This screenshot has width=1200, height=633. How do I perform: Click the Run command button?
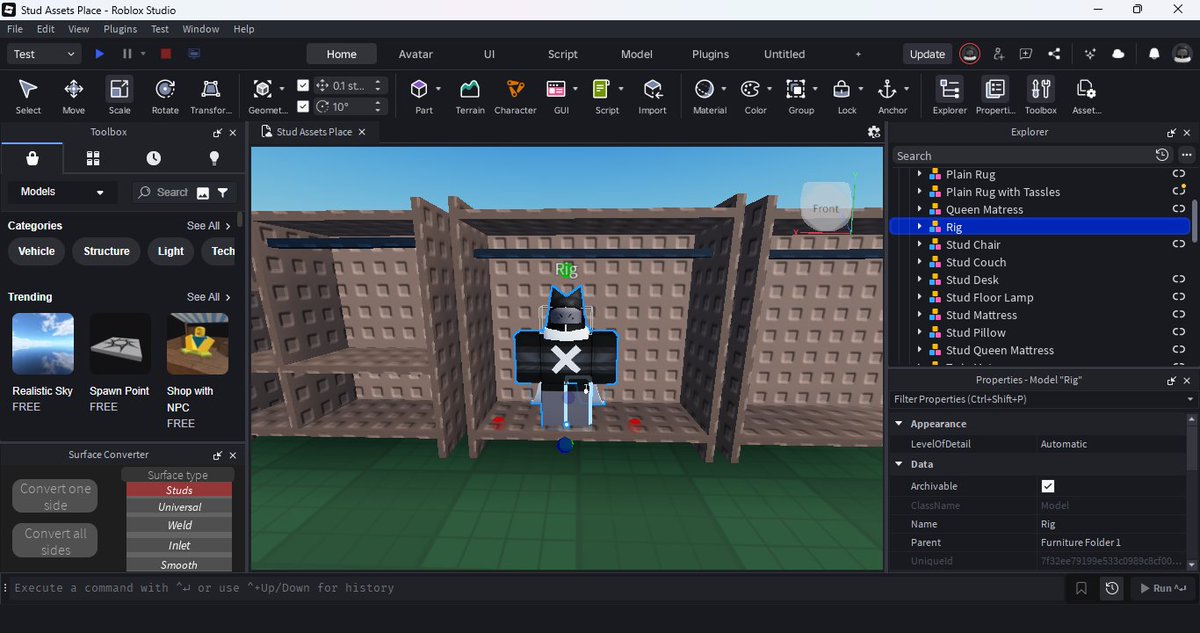click(1163, 588)
